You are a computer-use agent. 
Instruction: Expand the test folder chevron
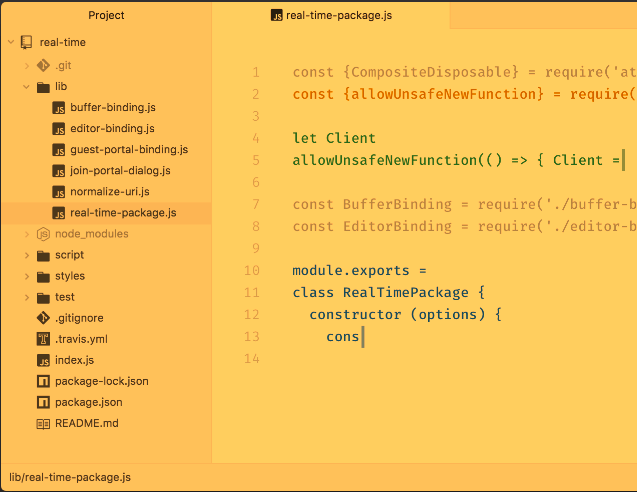click(x=26, y=297)
